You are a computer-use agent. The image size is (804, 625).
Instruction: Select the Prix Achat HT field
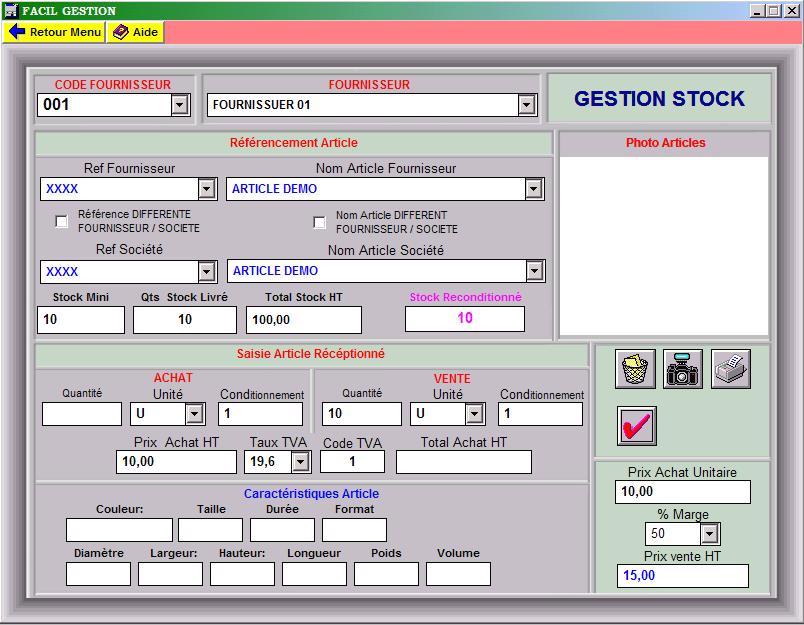[176, 462]
